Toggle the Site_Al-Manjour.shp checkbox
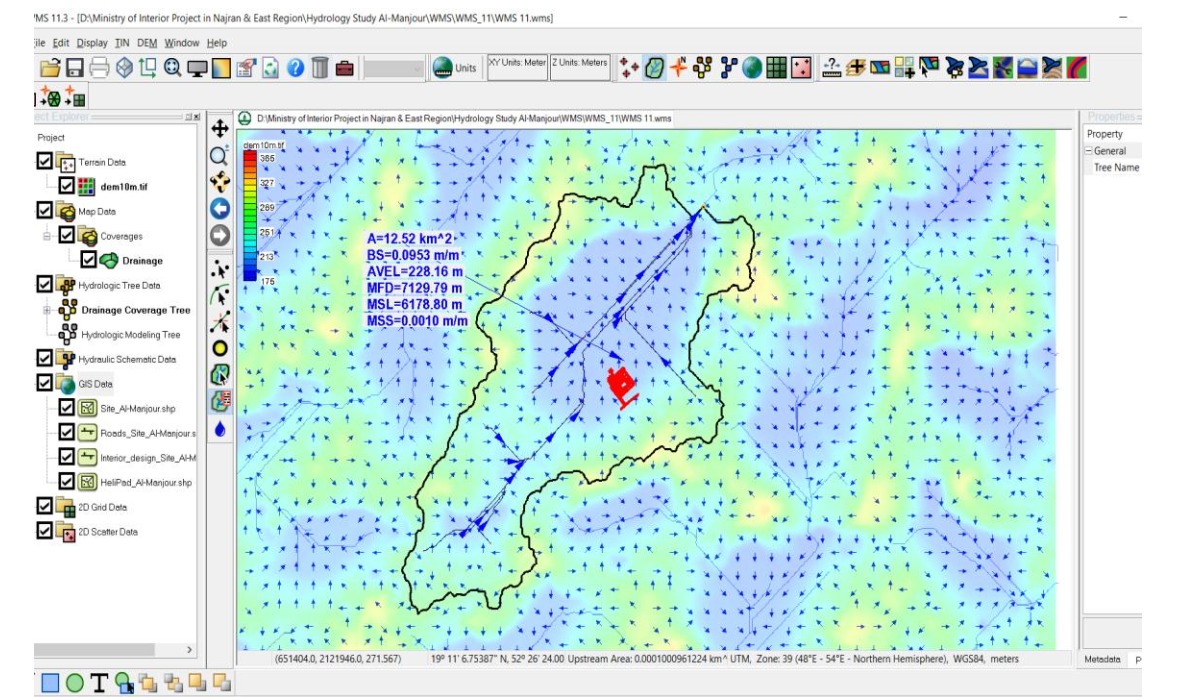1197x697 pixels. (x=66, y=408)
